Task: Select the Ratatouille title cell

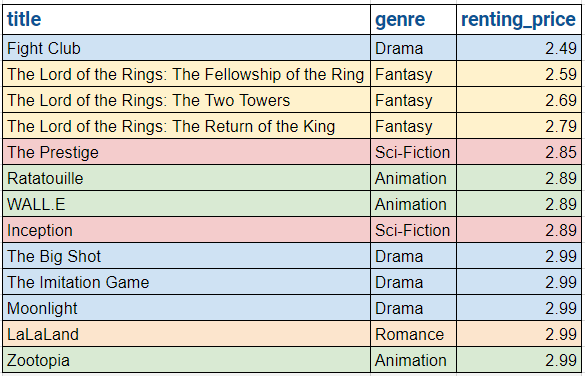Action: [187, 178]
